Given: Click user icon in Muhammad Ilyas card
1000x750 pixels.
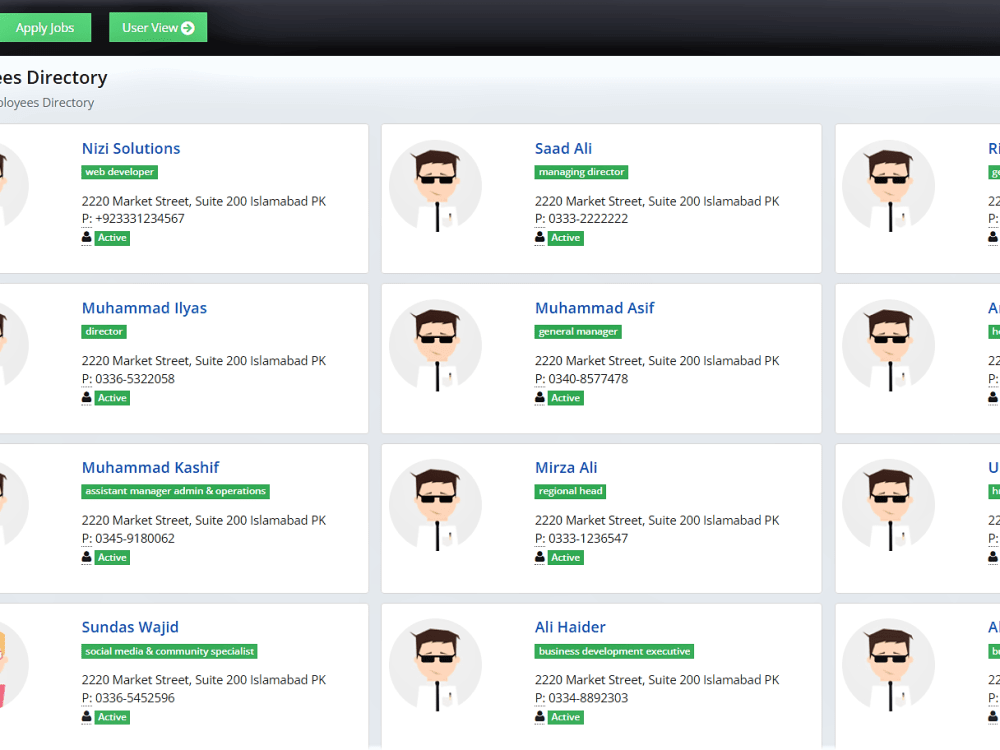Looking at the screenshot, I should click(87, 398).
